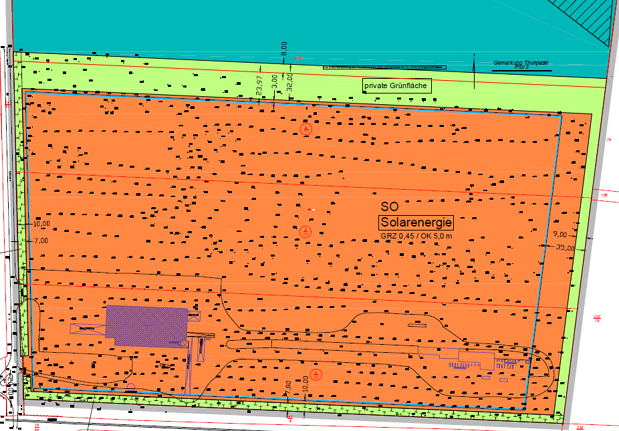Click the 10,00 dimension label on left edge
Image resolution: width=619 pixels, height=431 pixels.
click(x=41, y=225)
